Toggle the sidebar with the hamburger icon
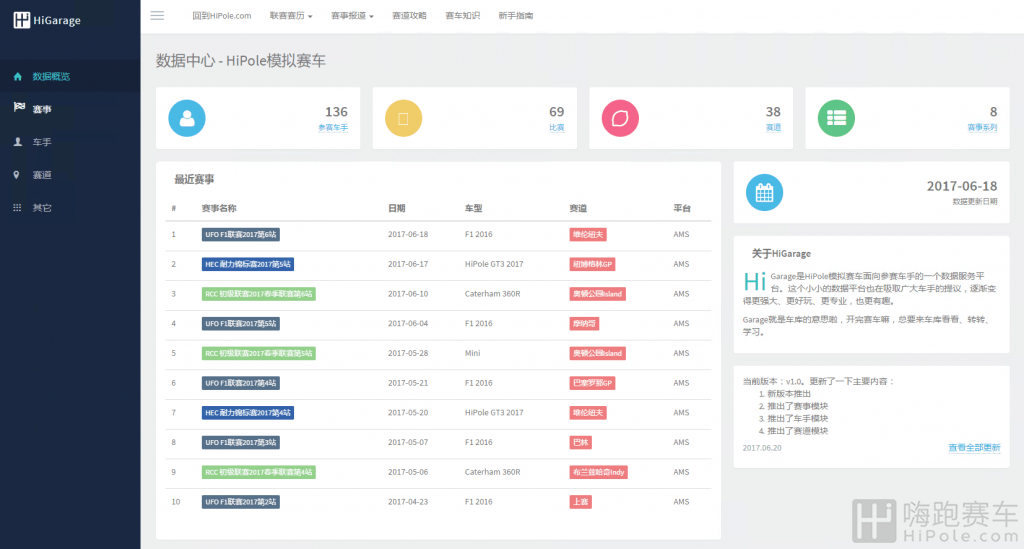 point(157,16)
